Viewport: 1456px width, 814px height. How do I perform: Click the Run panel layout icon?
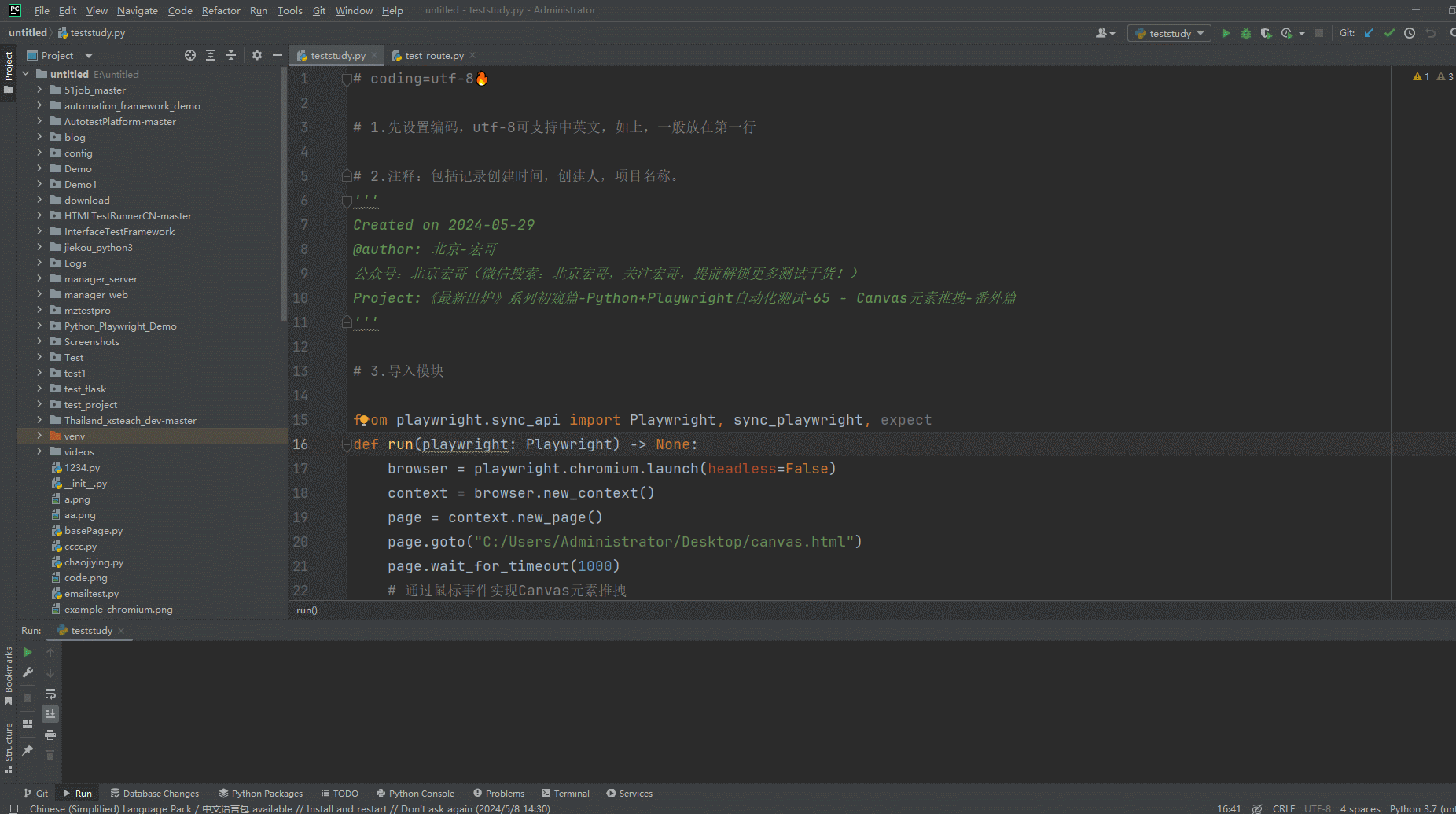click(x=28, y=724)
